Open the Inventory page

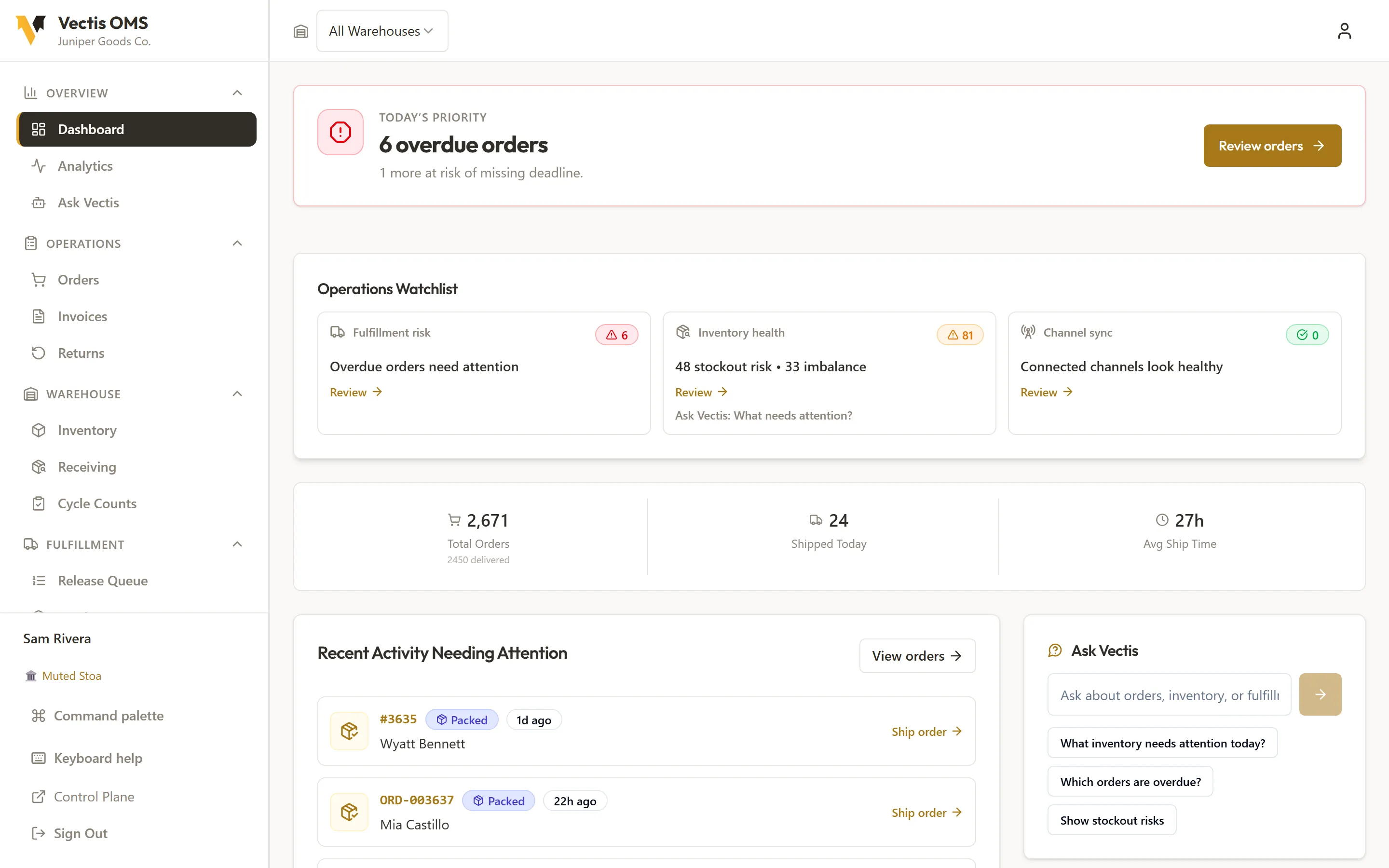(x=136, y=430)
